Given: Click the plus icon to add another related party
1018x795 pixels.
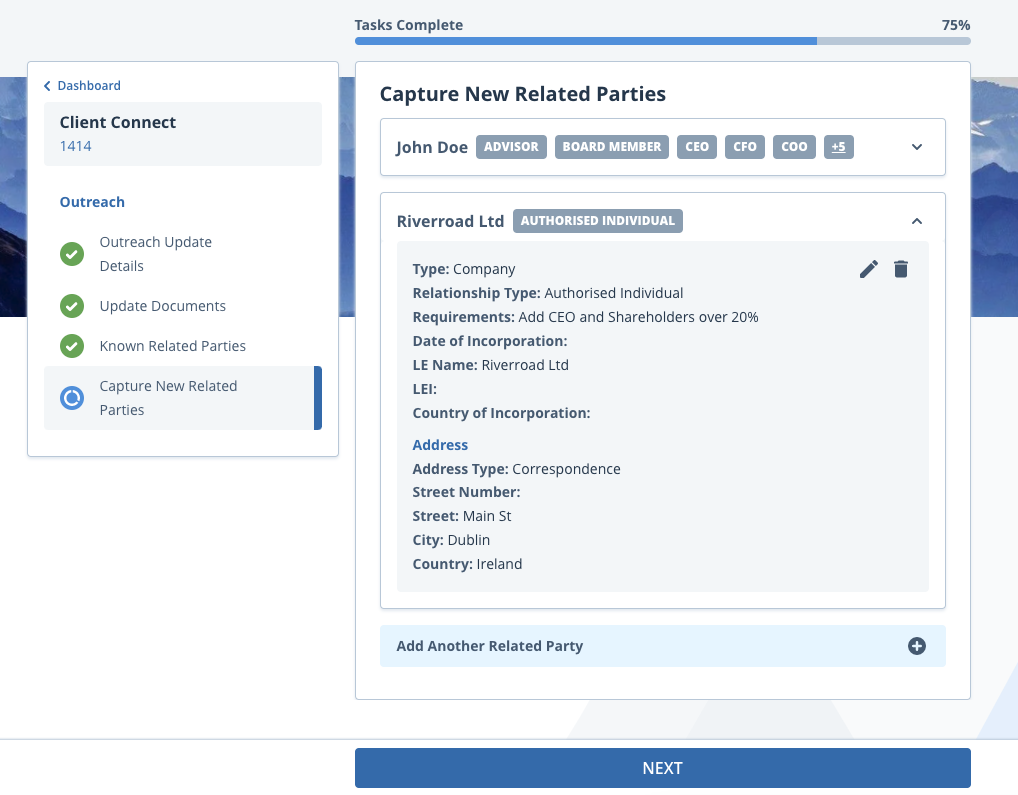Looking at the screenshot, I should point(916,646).
